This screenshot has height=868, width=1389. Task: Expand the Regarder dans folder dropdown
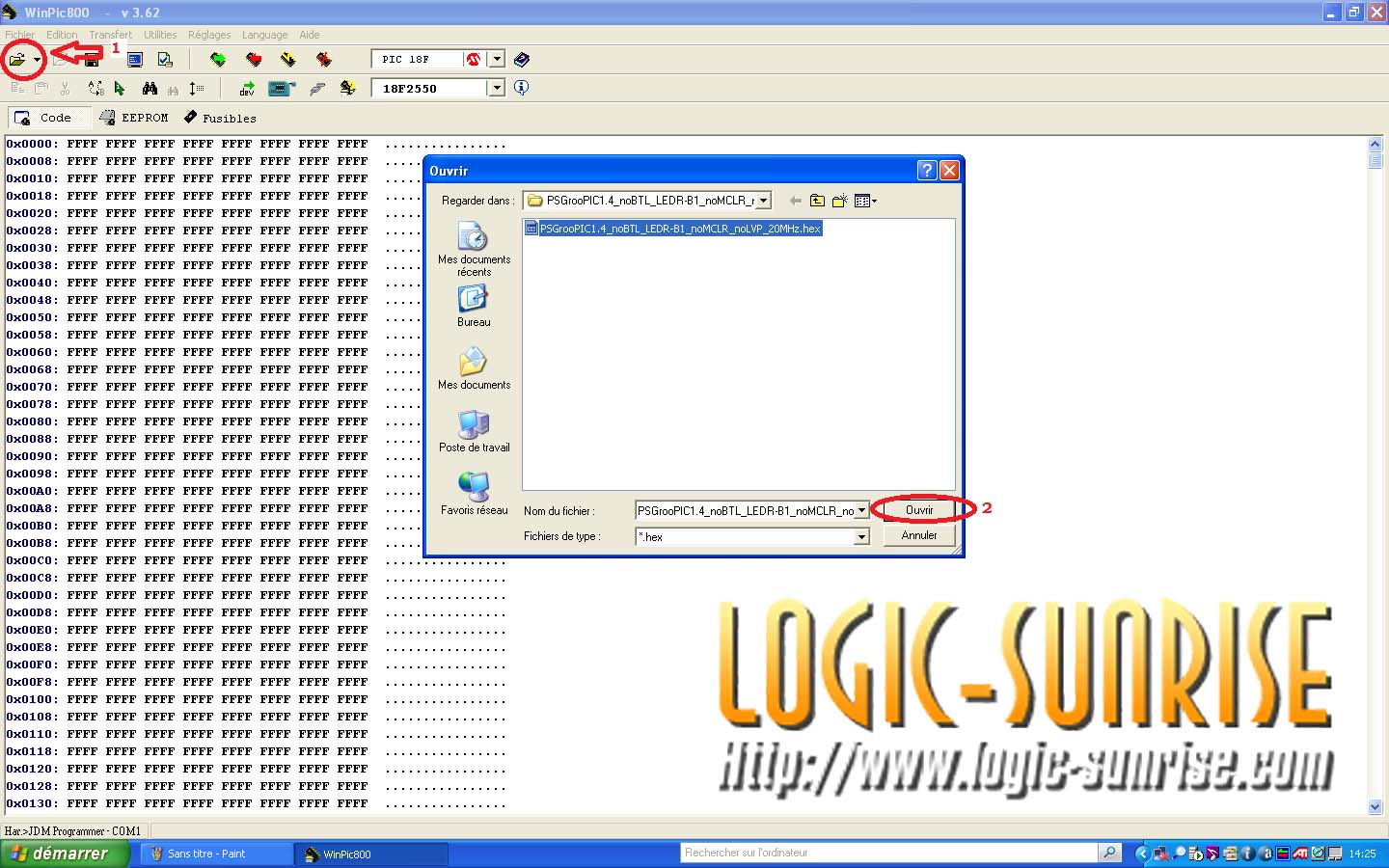tap(763, 201)
